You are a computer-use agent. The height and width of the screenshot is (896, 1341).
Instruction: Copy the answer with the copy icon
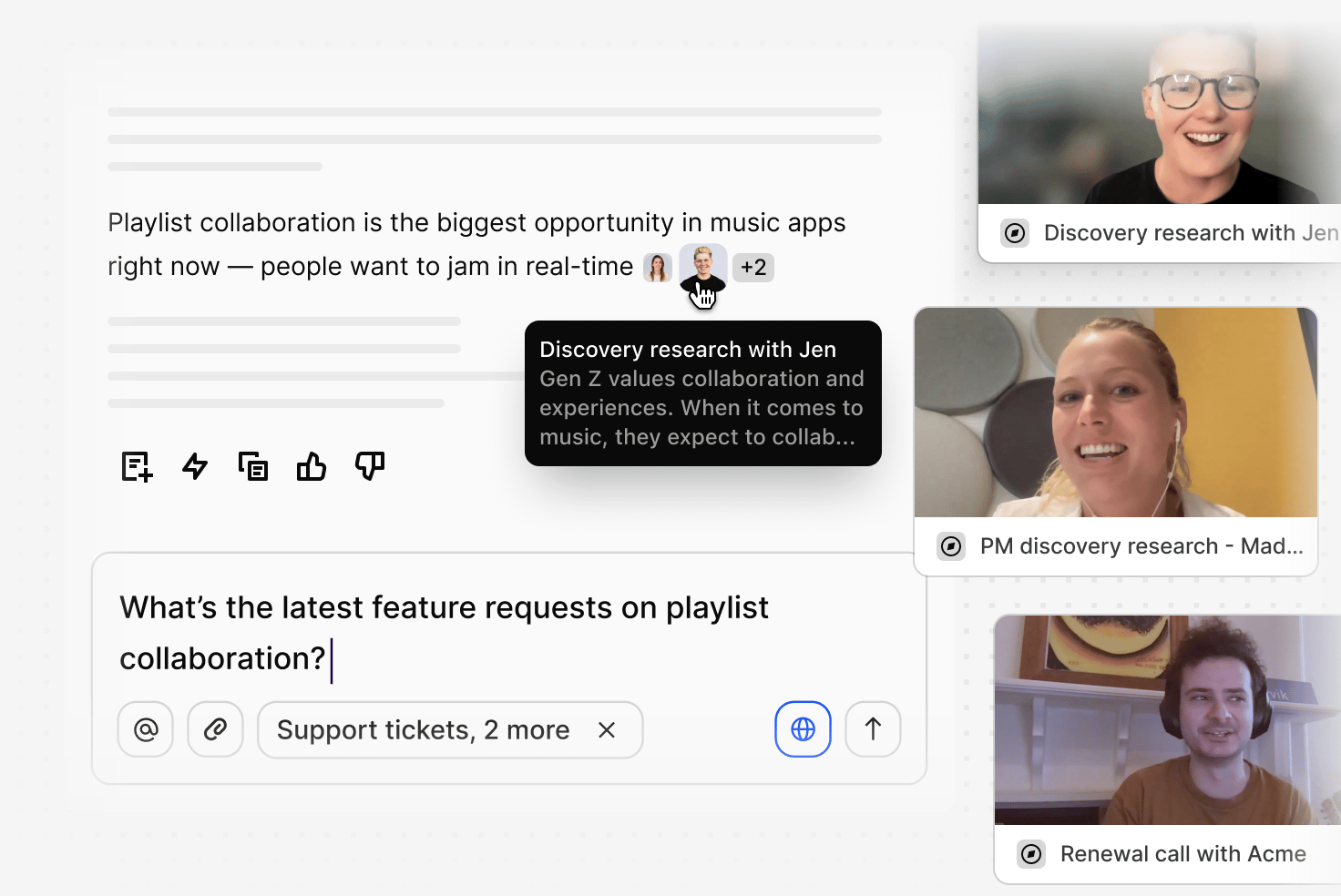[x=253, y=466]
